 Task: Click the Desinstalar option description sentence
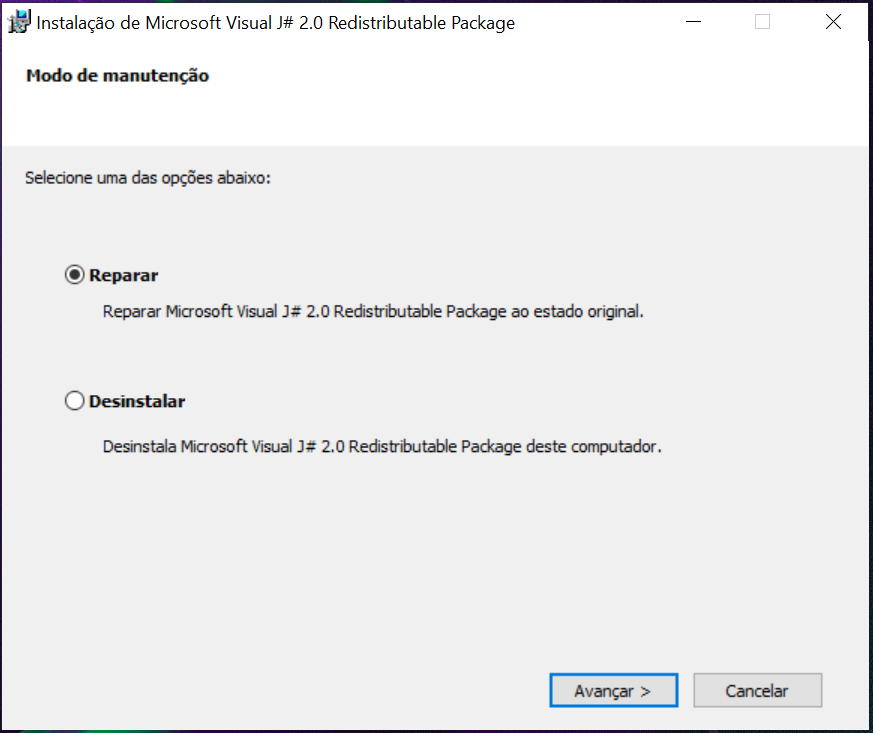[x=382, y=446]
